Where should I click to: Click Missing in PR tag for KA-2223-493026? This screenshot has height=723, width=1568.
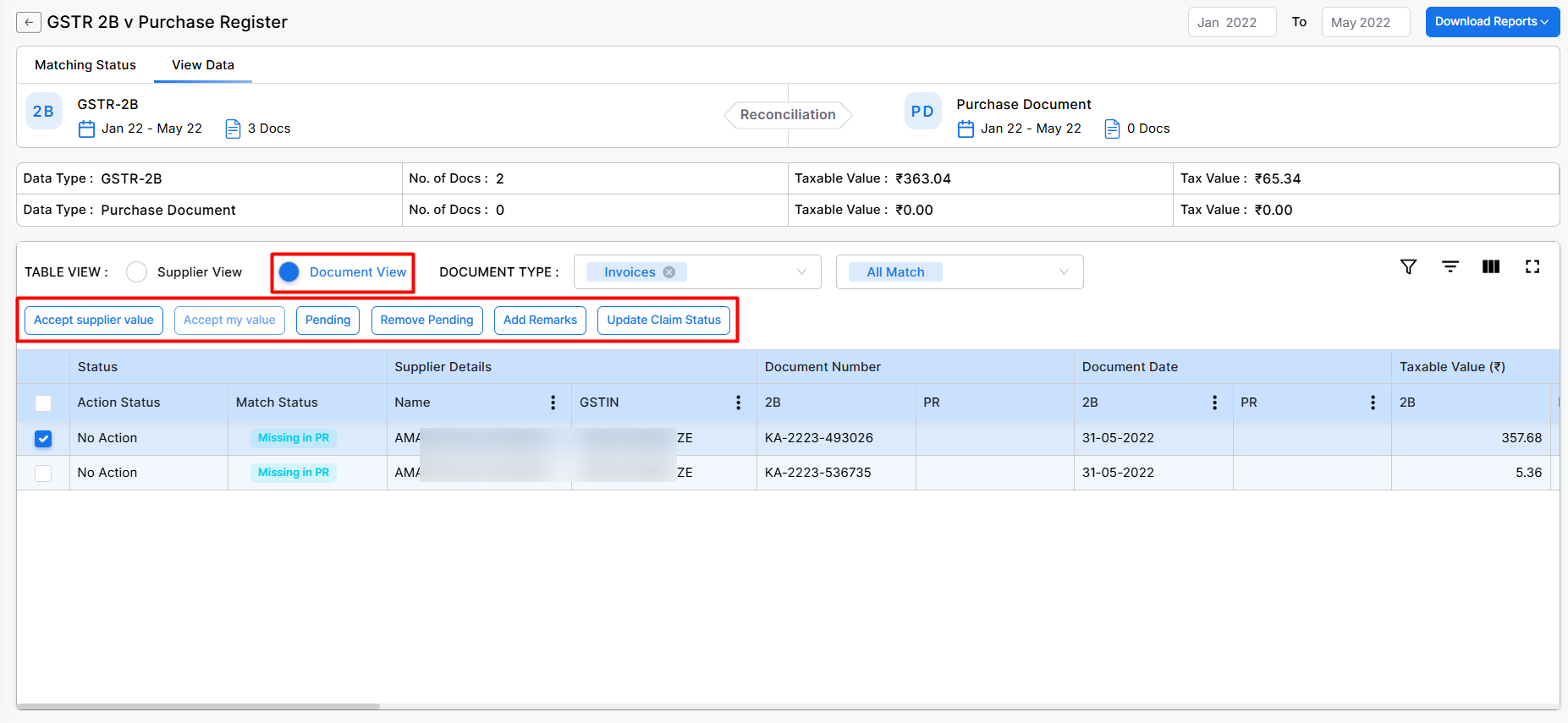[294, 438]
